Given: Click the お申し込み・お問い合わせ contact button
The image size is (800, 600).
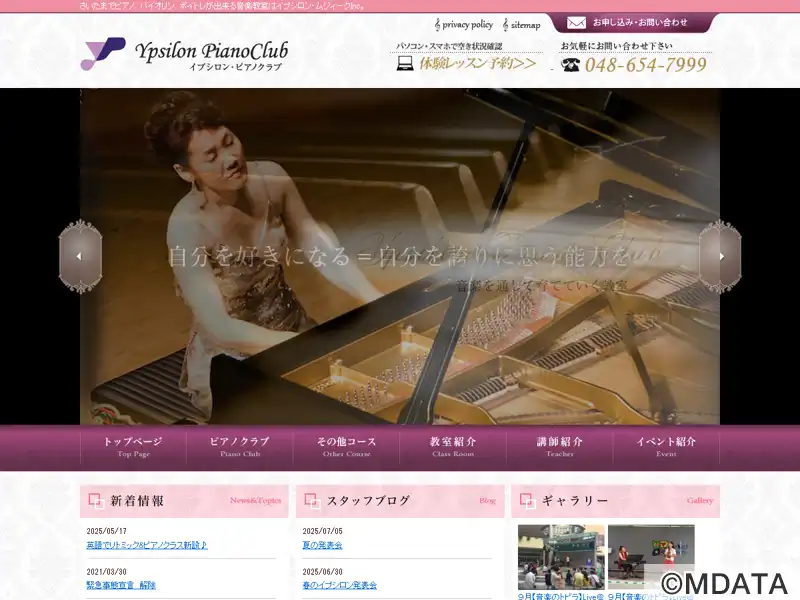Looking at the screenshot, I should click(x=631, y=23).
